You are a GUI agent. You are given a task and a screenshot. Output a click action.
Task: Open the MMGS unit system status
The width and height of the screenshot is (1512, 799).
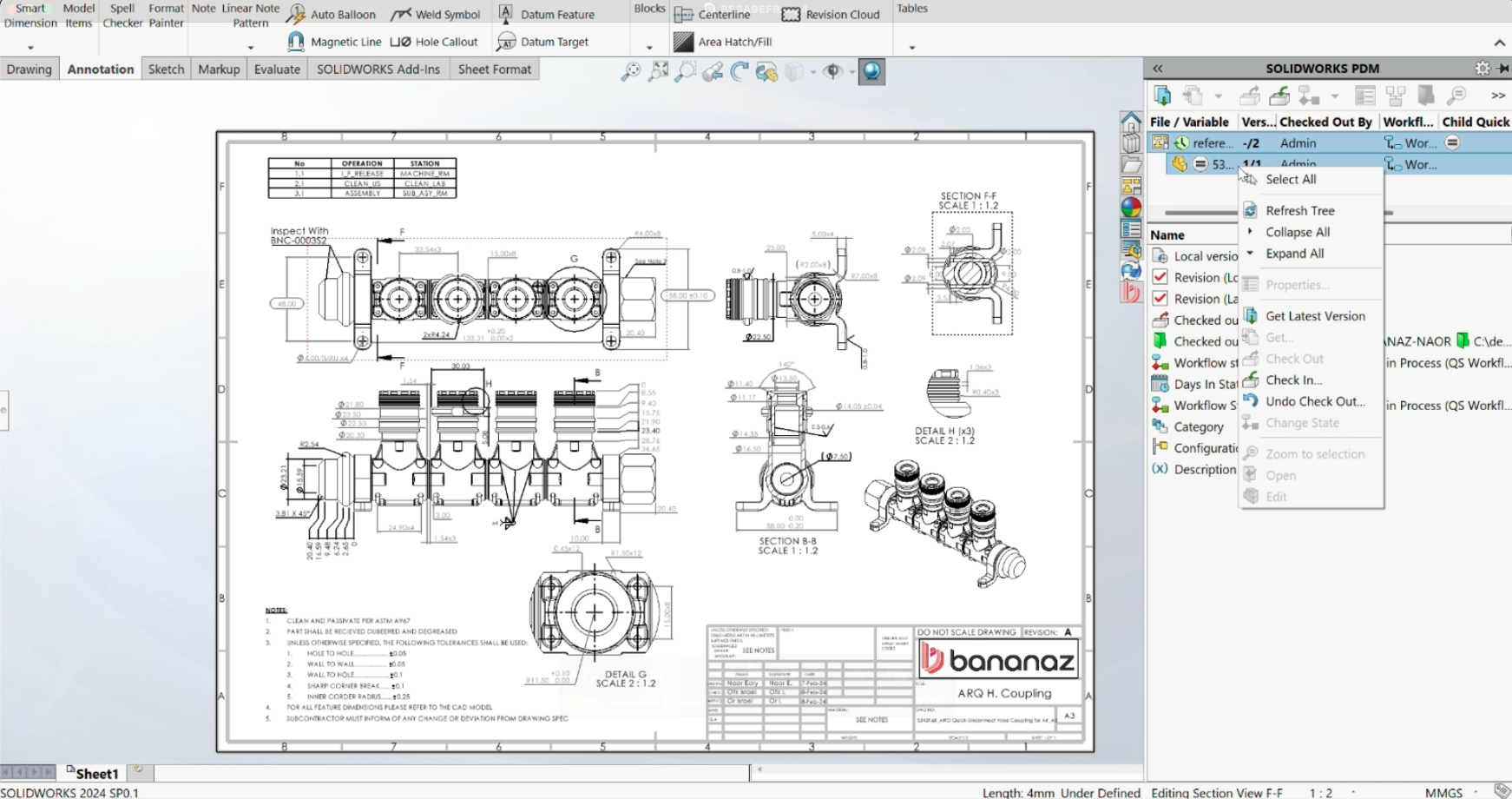[1443, 792]
